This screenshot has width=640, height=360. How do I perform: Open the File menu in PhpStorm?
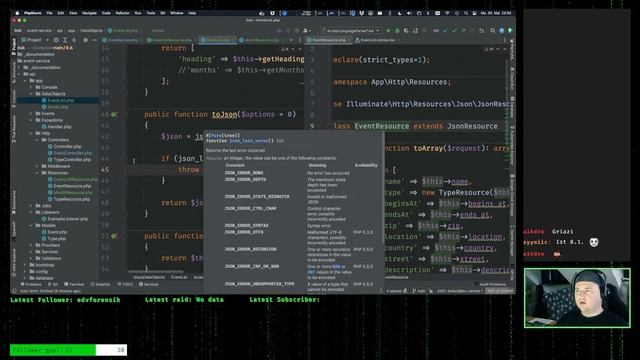click(x=49, y=13)
